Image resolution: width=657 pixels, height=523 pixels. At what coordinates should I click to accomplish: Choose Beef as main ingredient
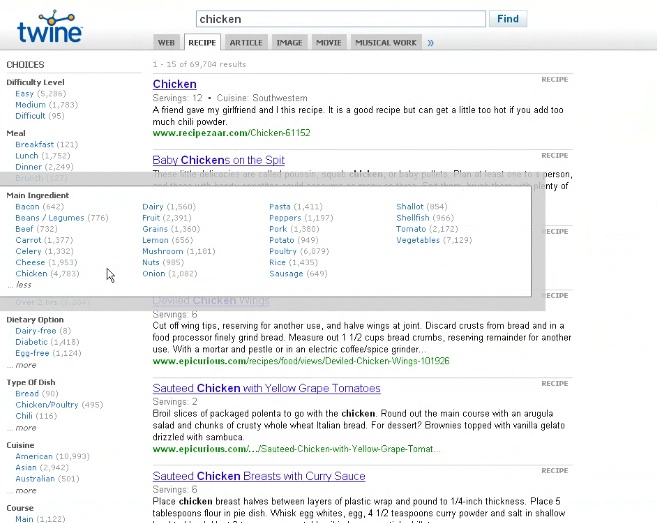click(x=24, y=229)
